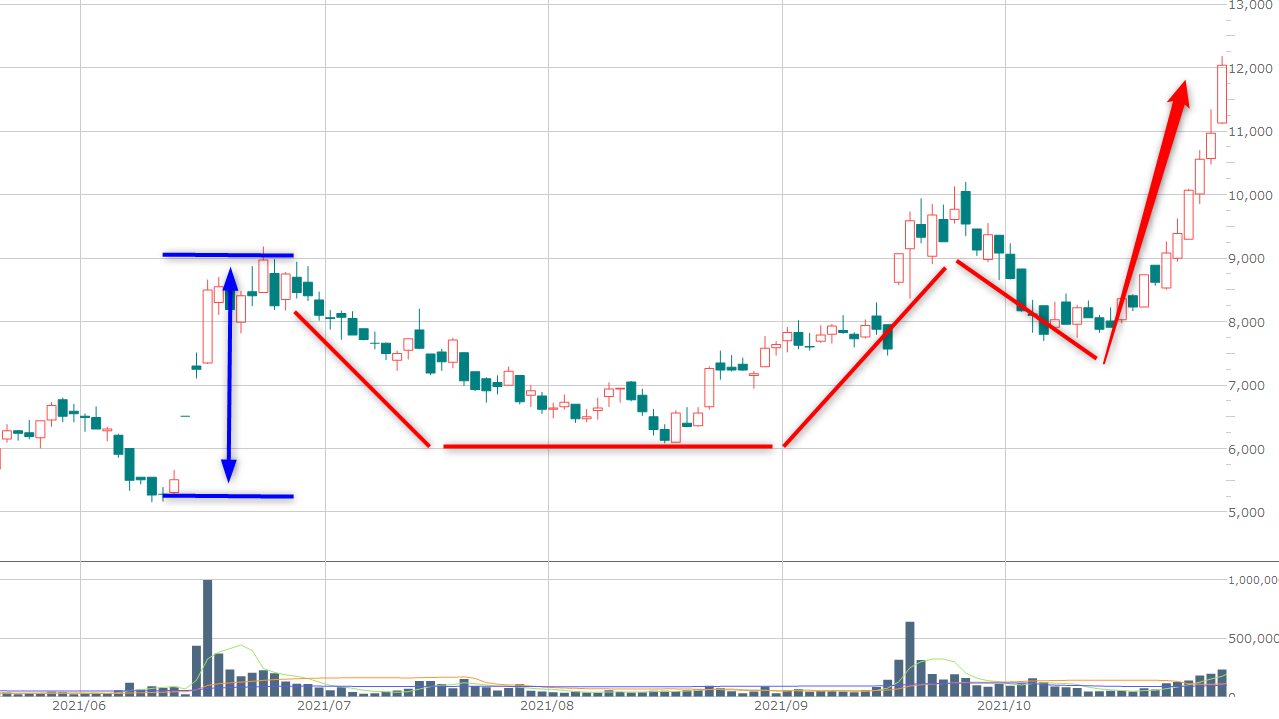This screenshot has height=719, width=1279.
Task: Select the short red descending line in October
Action: [x=1027, y=310]
